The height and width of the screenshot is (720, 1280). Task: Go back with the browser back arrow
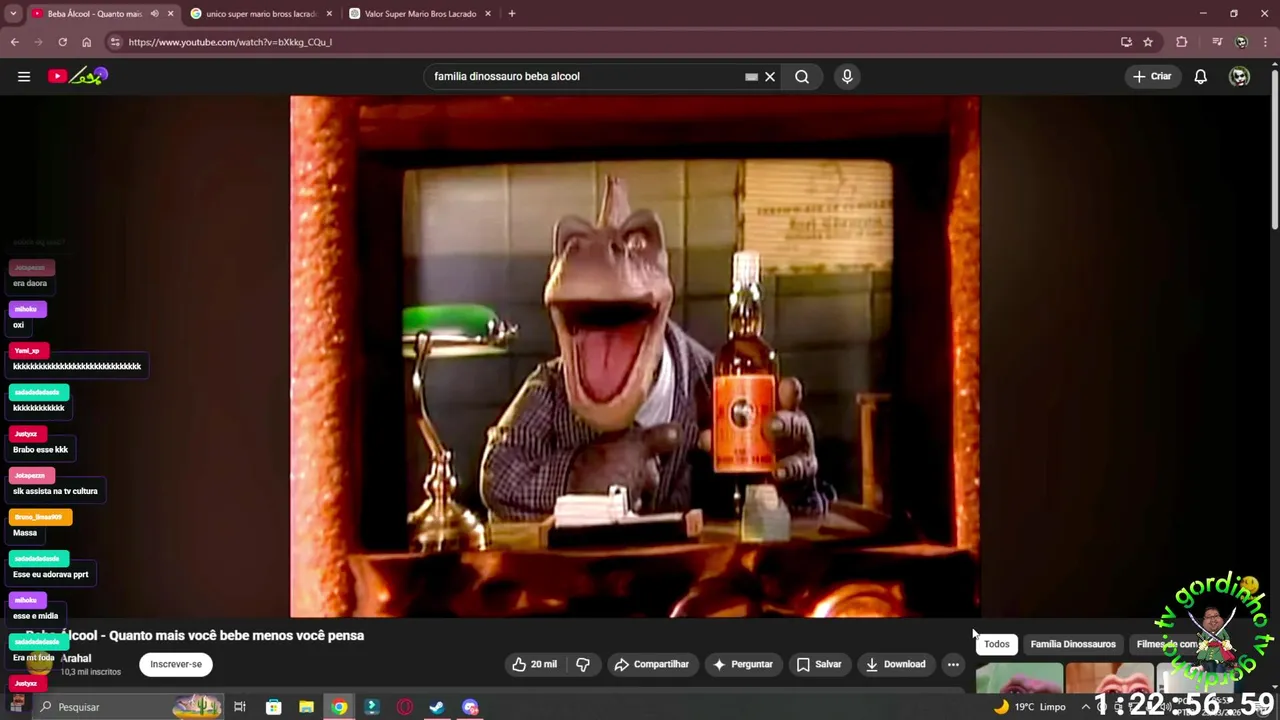pos(15,42)
